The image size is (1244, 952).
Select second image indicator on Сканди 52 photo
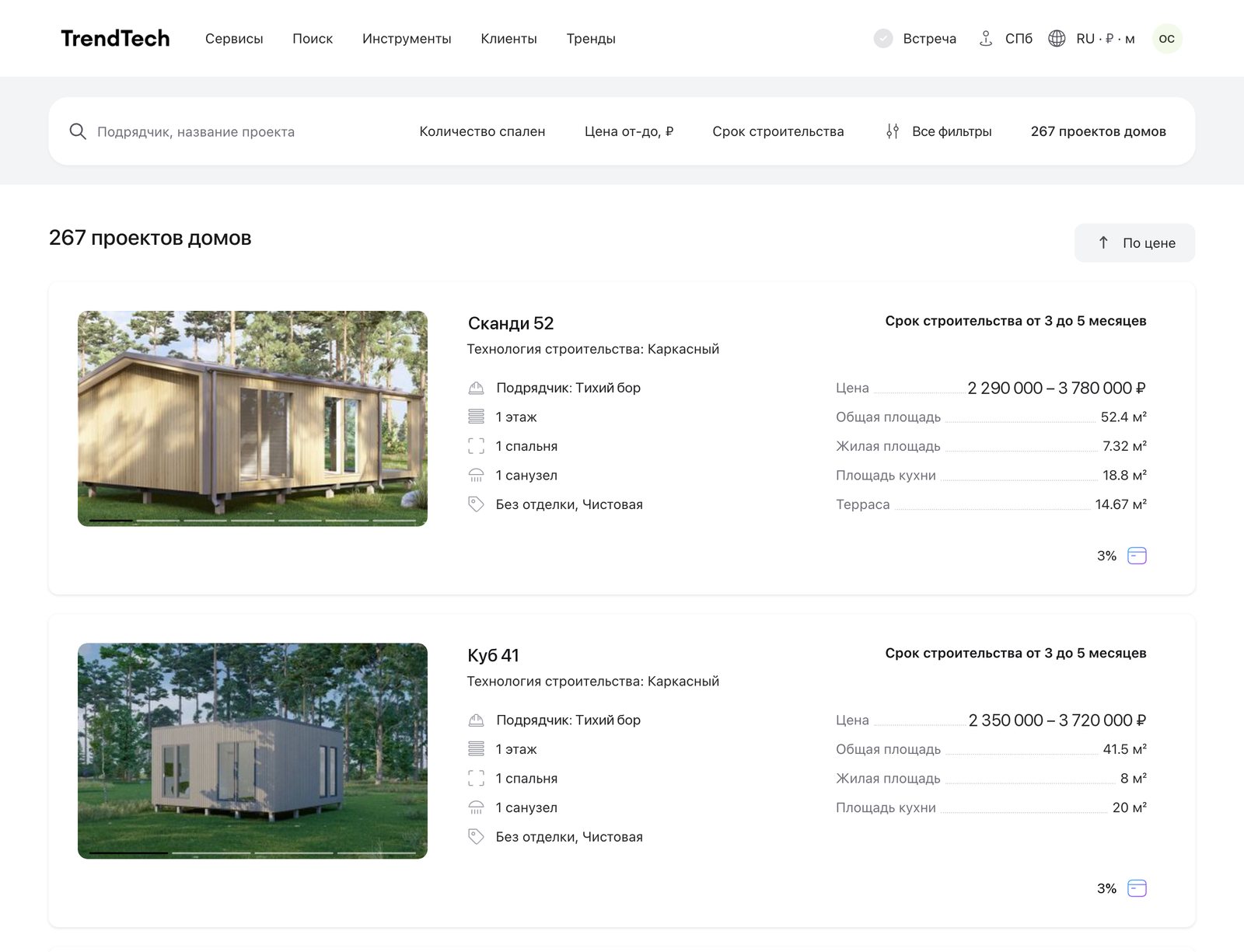point(159,520)
